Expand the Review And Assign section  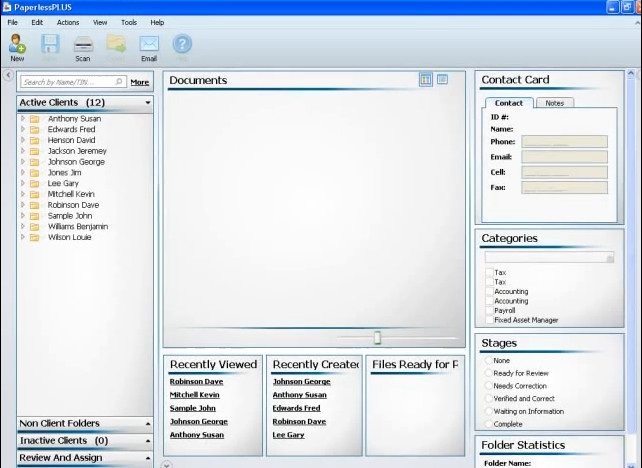click(148, 458)
